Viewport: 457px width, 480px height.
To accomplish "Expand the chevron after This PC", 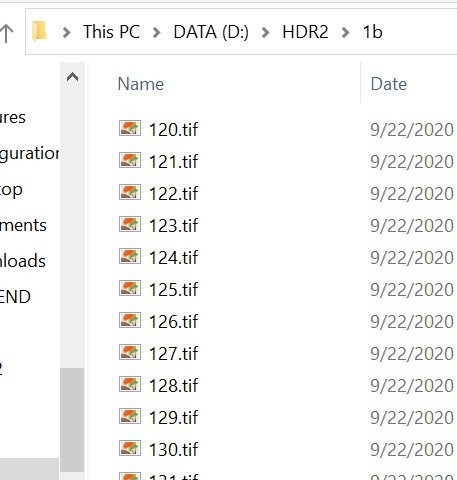I will 156,32.
